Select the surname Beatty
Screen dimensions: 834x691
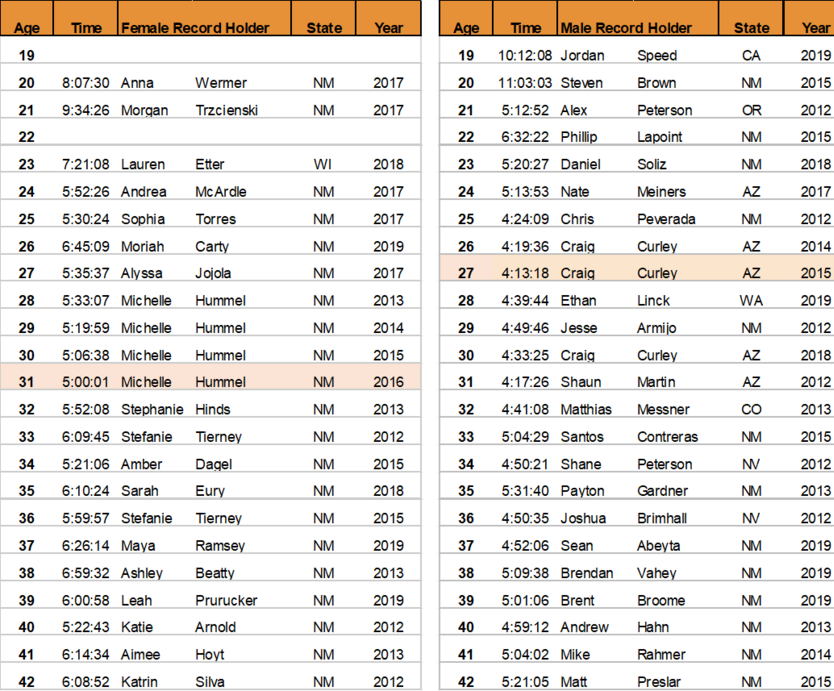215,573
